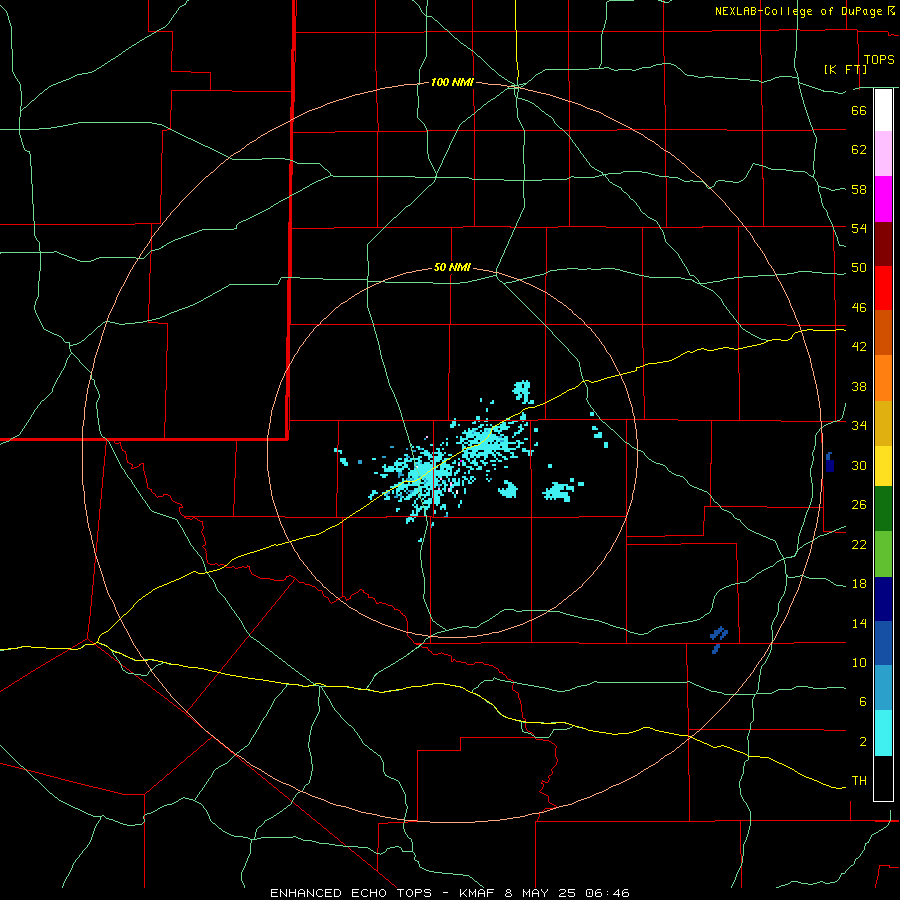Click the legend value "34"

[859, 426]
